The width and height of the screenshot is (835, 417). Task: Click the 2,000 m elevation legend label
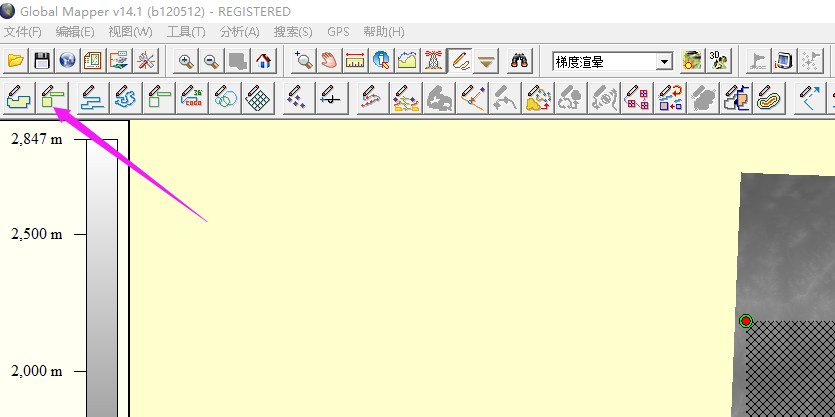[x=37, y=371]
